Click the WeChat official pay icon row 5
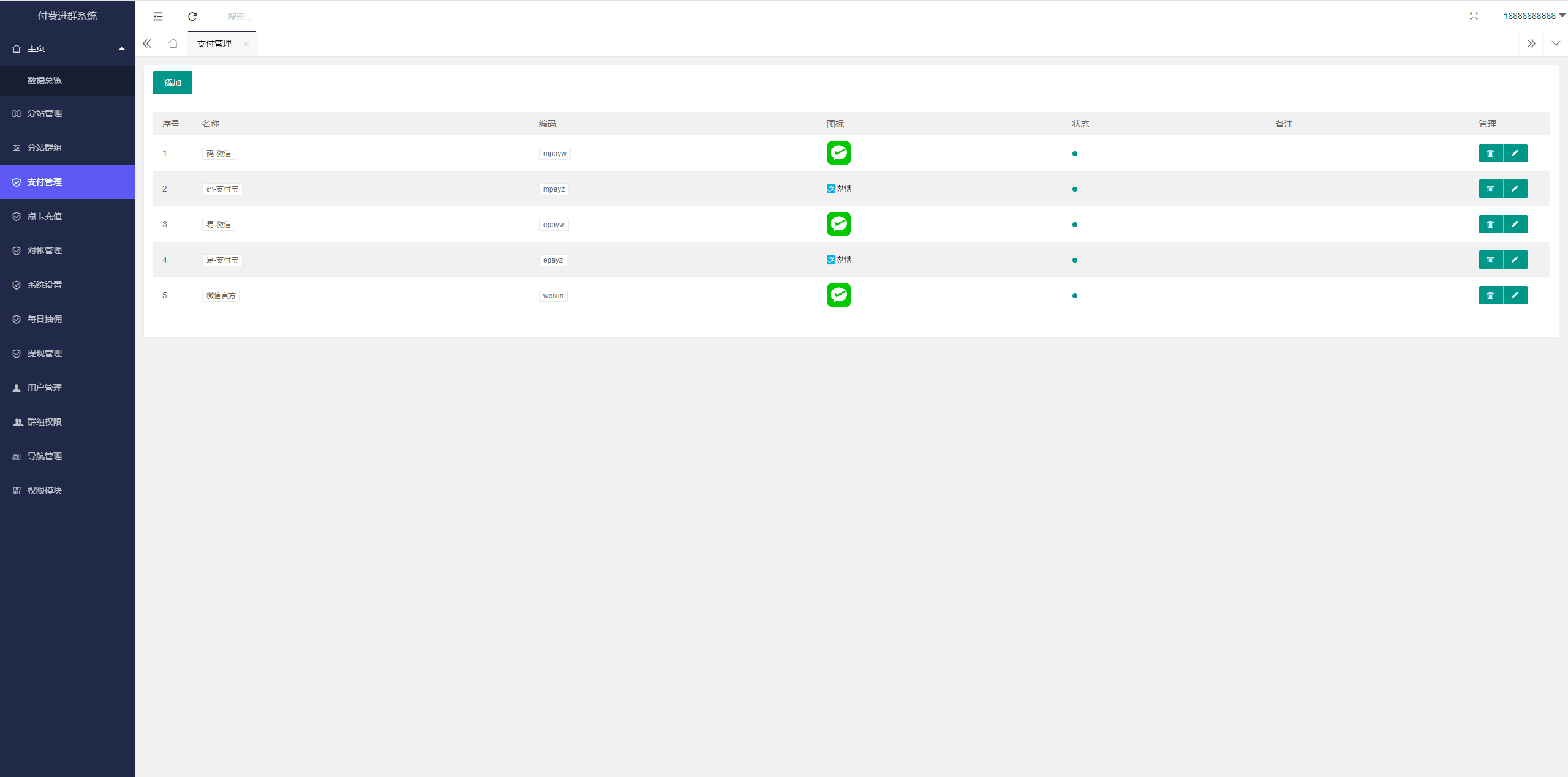Viewport: 1568px width, 777px height. coord(838,294)
